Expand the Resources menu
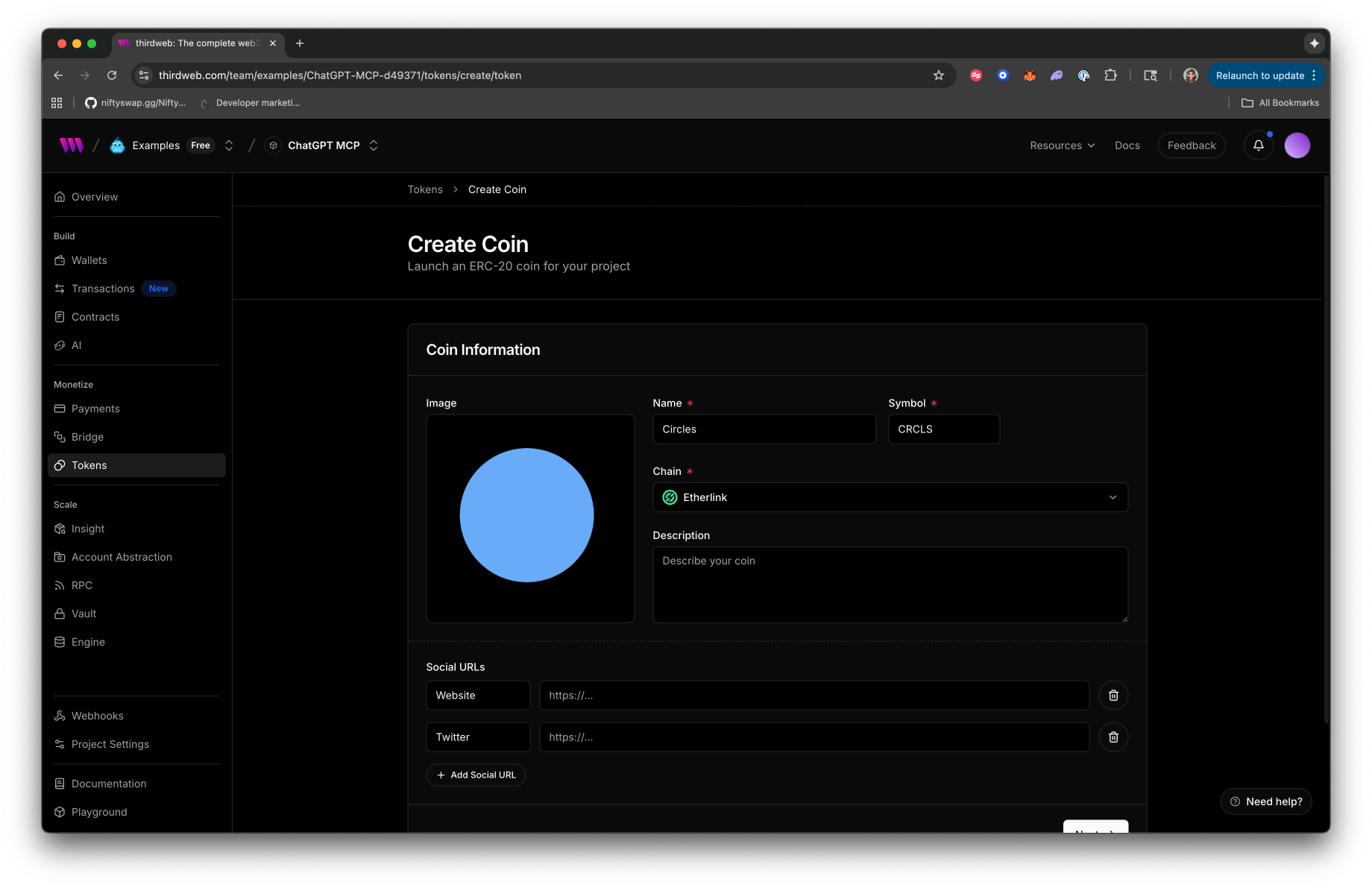 coord(1062,145)
